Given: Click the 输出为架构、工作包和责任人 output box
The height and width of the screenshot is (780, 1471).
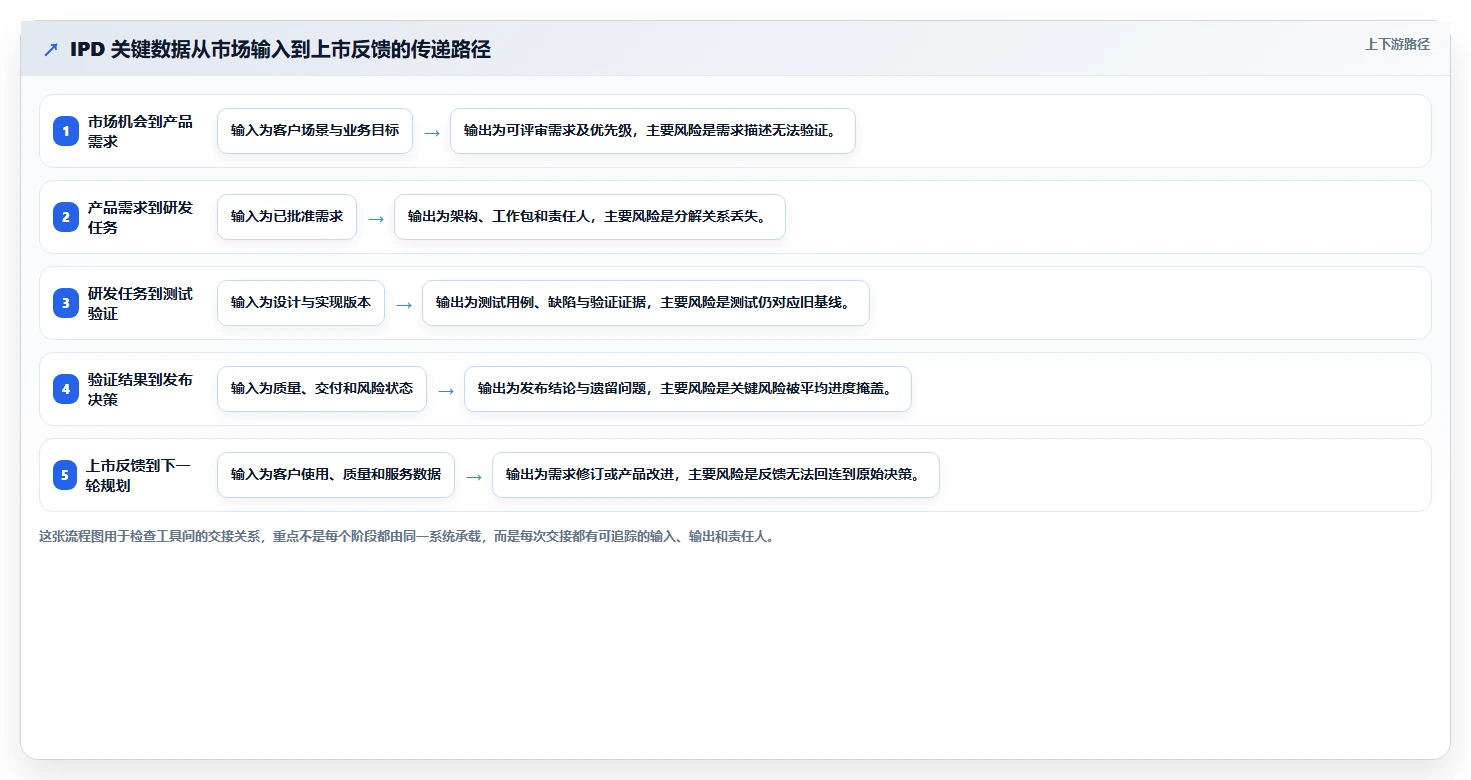Looking at the screenshot, I should point(590,217).
